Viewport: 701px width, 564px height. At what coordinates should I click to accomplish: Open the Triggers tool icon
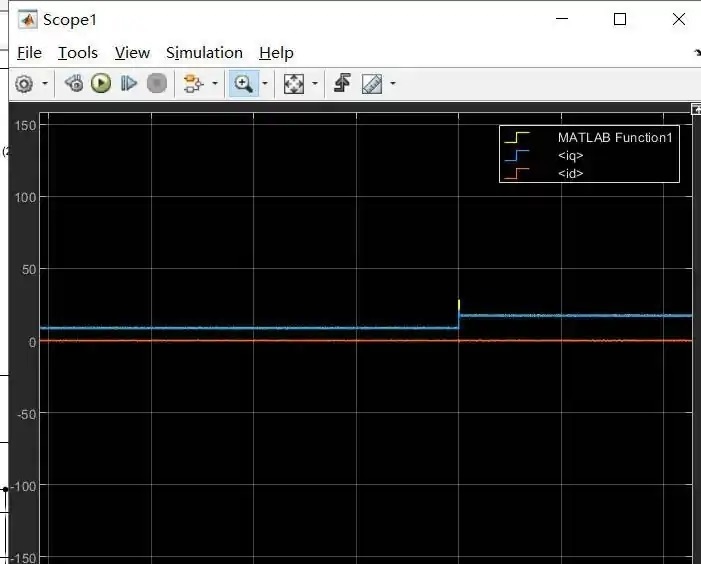point(342,83)
